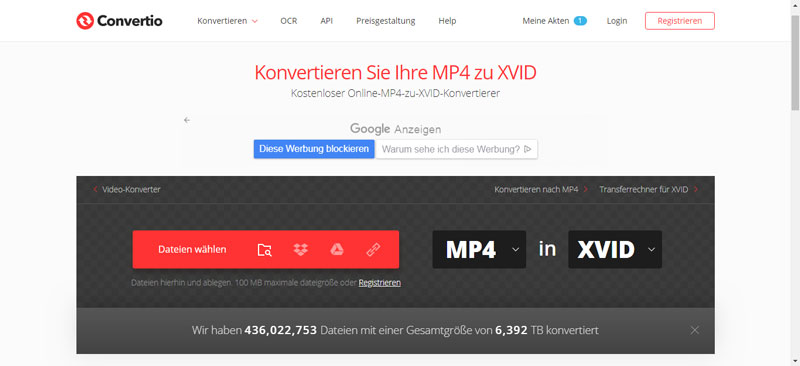The width and height of the screenshot is (800, 366).
Task: Open the MP4 source format dropdown
Action: 479,250
